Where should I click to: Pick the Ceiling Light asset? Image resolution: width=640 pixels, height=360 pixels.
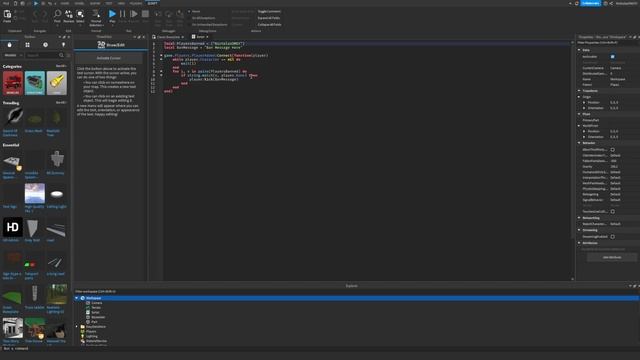click(x=57, y=193)
